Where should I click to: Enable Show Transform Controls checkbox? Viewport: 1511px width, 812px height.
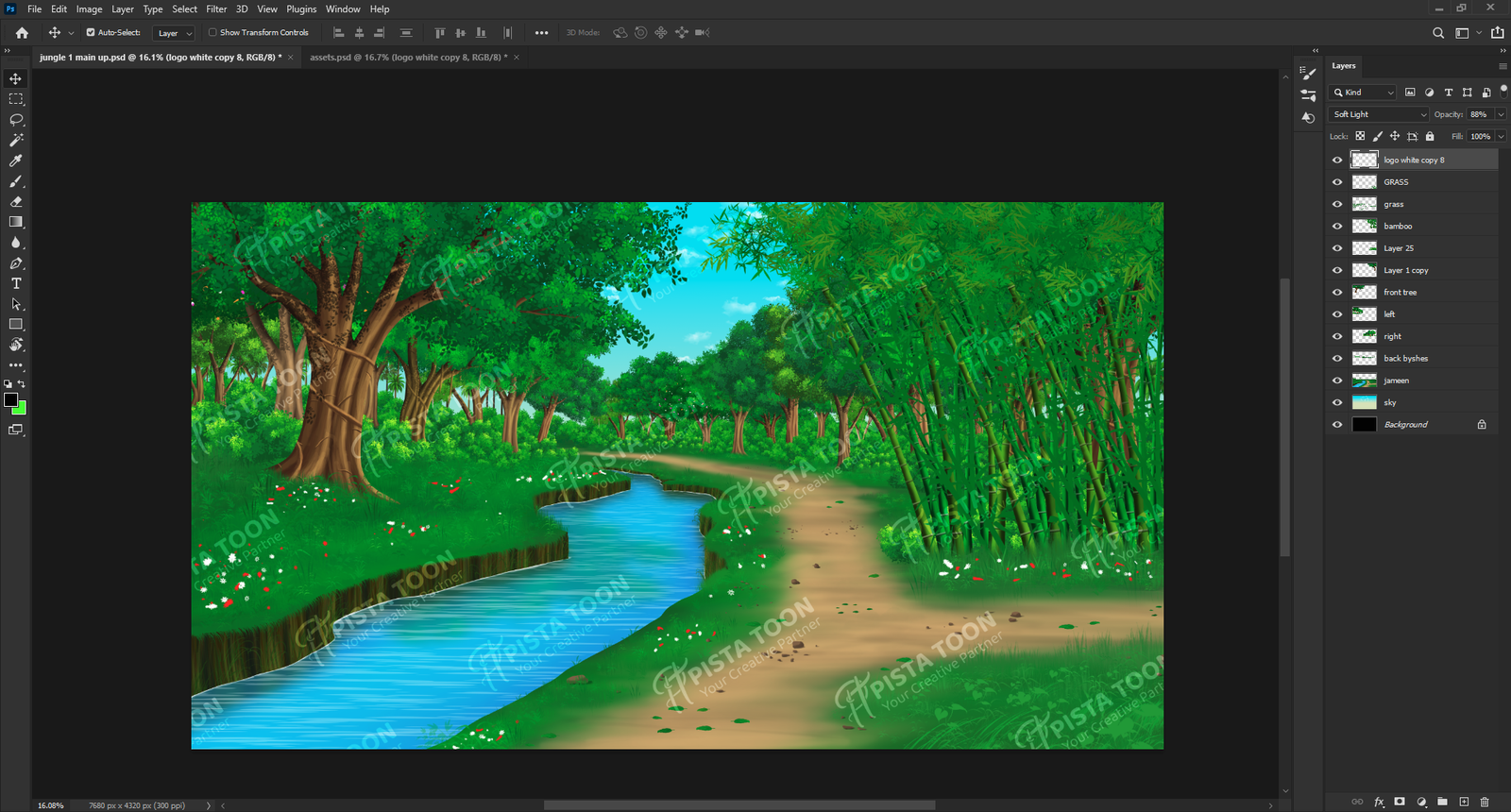tap(213, 32)
